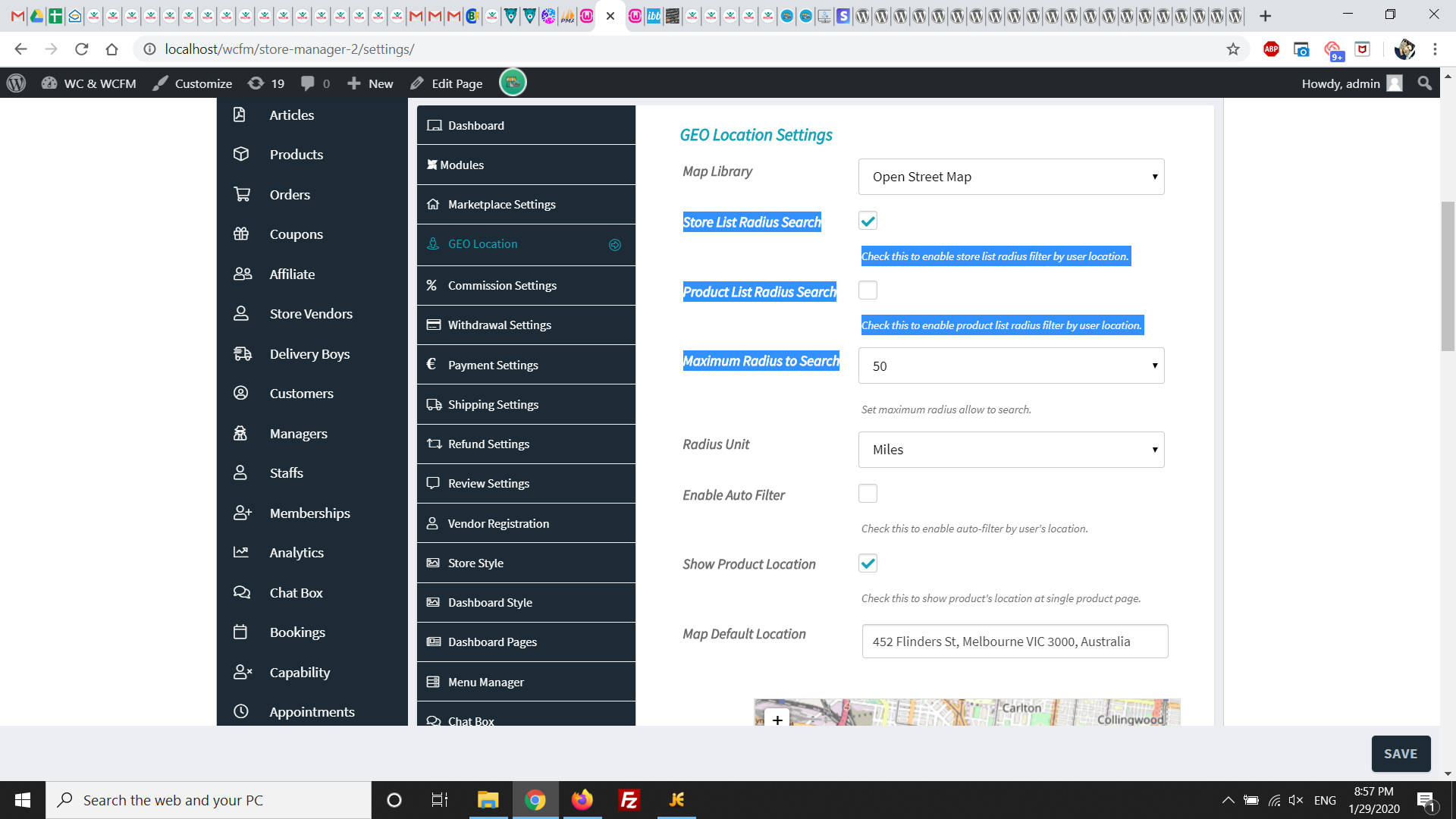Viewport: 1456px width, 819px height.
Task: Open File Explorer from the taskbar
Action: point(488,800)
